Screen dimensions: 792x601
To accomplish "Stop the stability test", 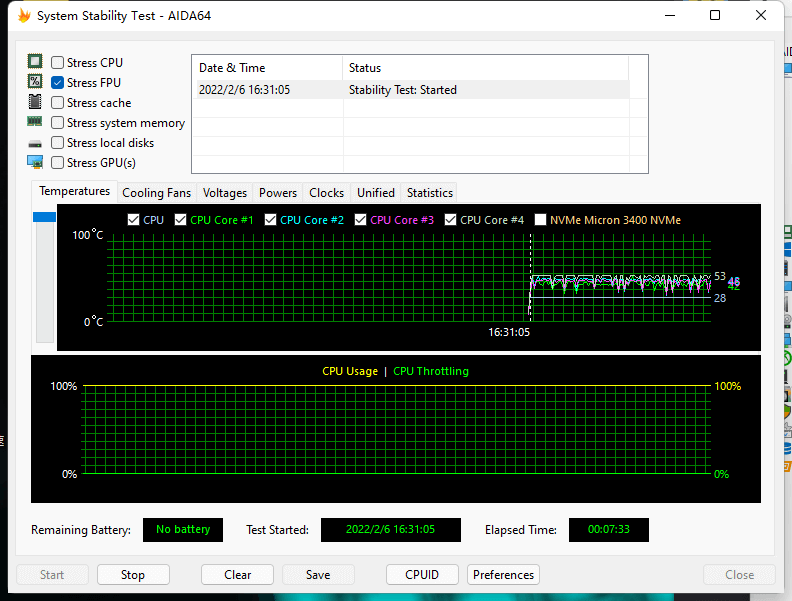I will point(133,575).
